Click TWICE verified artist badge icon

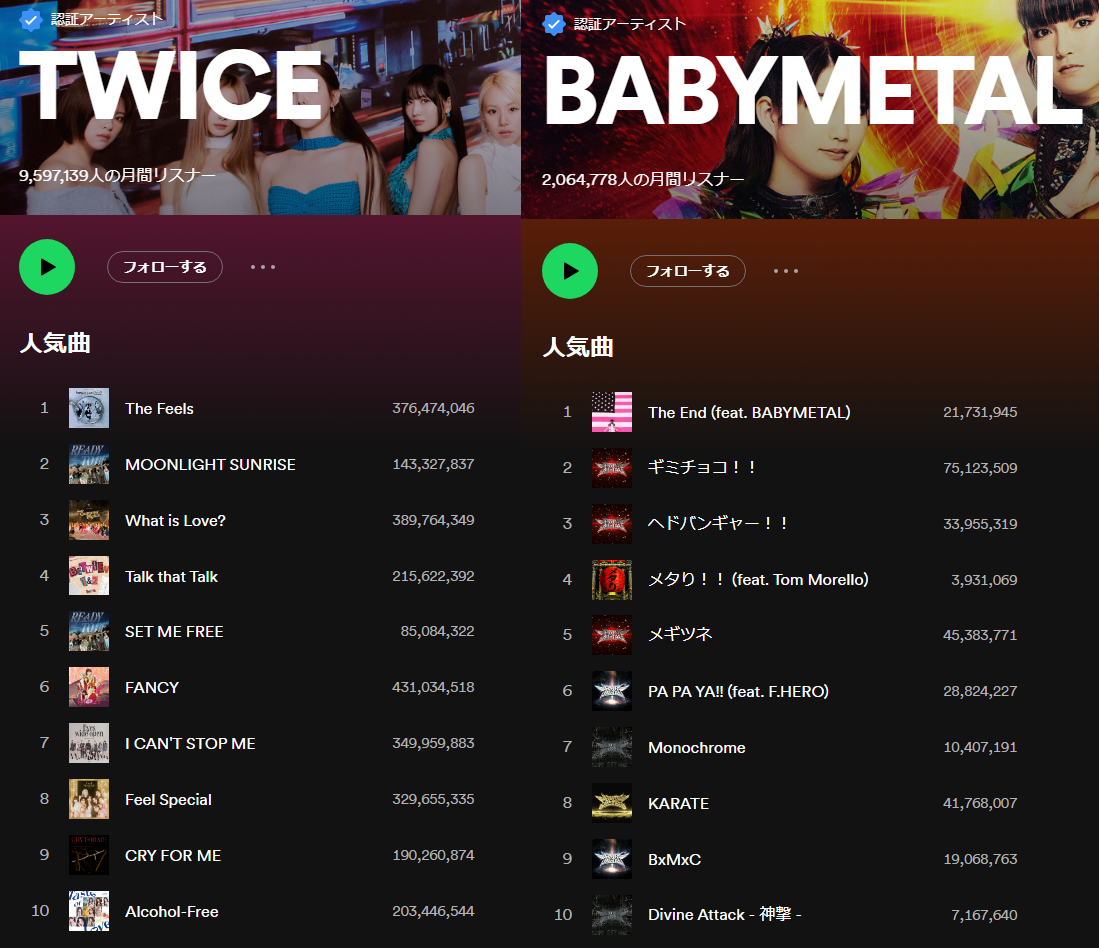30,20
